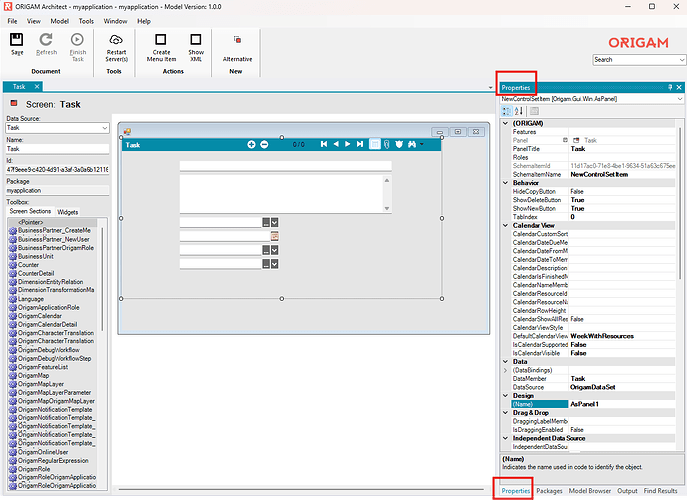Select OrigamRole item in Toolbox

pos(34,469)
